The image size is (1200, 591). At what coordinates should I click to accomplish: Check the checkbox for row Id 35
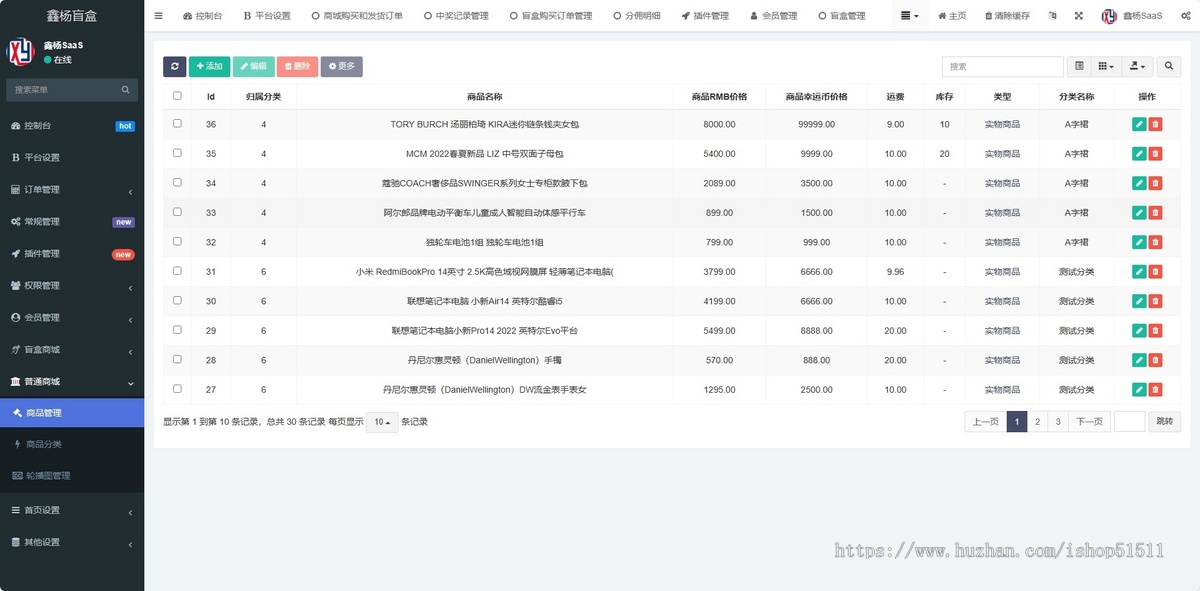click(x=177, y=153)
